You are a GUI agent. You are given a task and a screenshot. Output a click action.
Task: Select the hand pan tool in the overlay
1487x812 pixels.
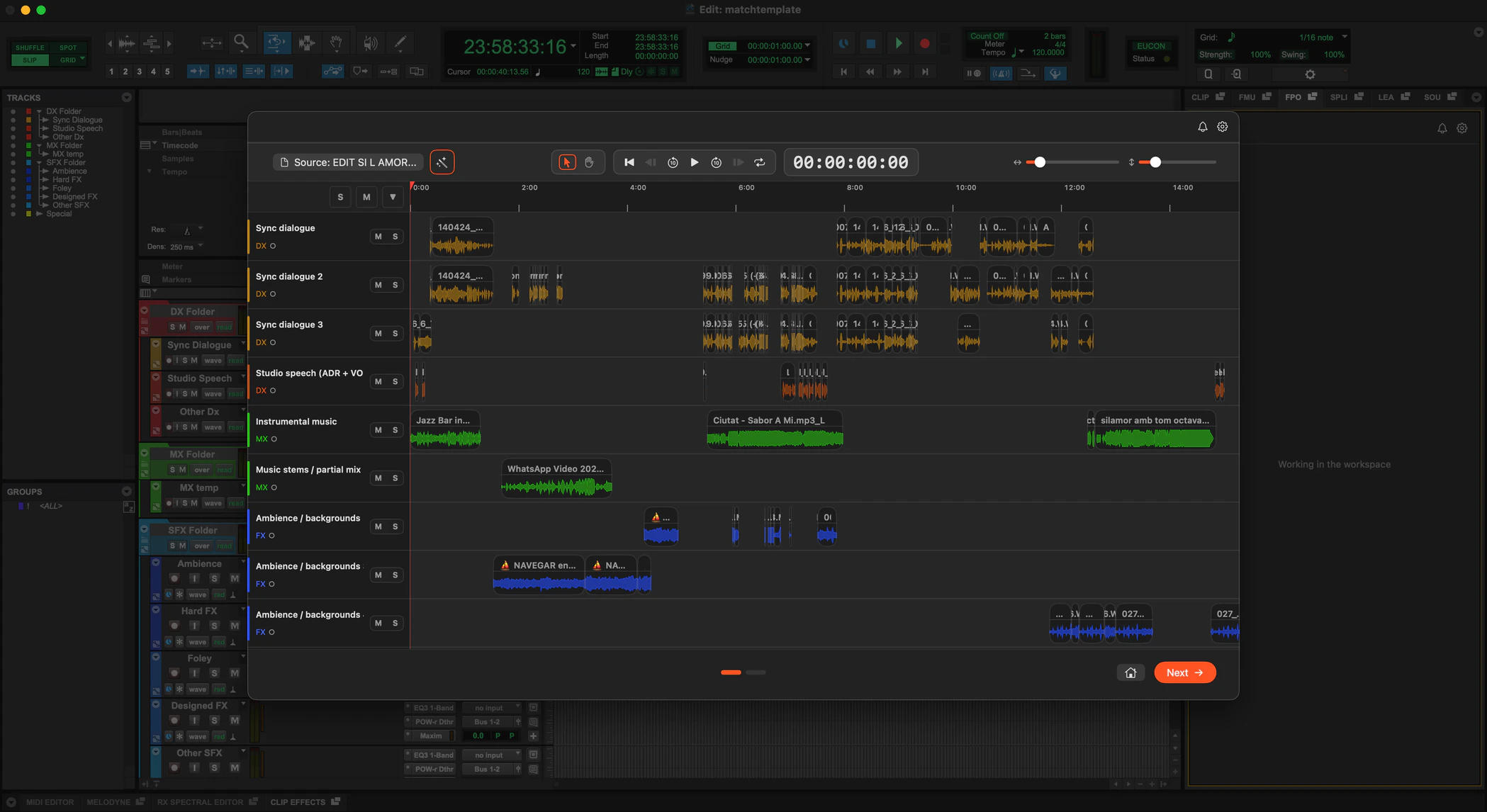pyautogui.click(x=589, y=162)
